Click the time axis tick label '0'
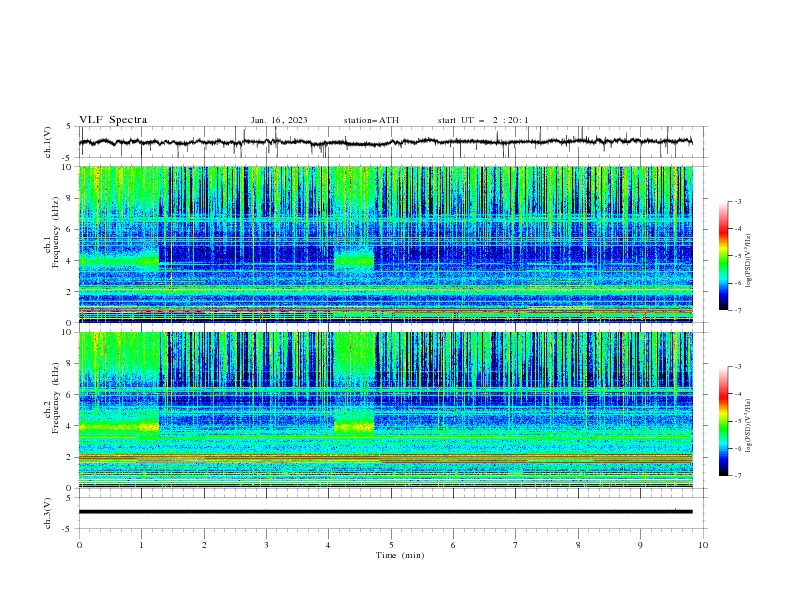This screenshot has height=612, width=792. (79, 545)
